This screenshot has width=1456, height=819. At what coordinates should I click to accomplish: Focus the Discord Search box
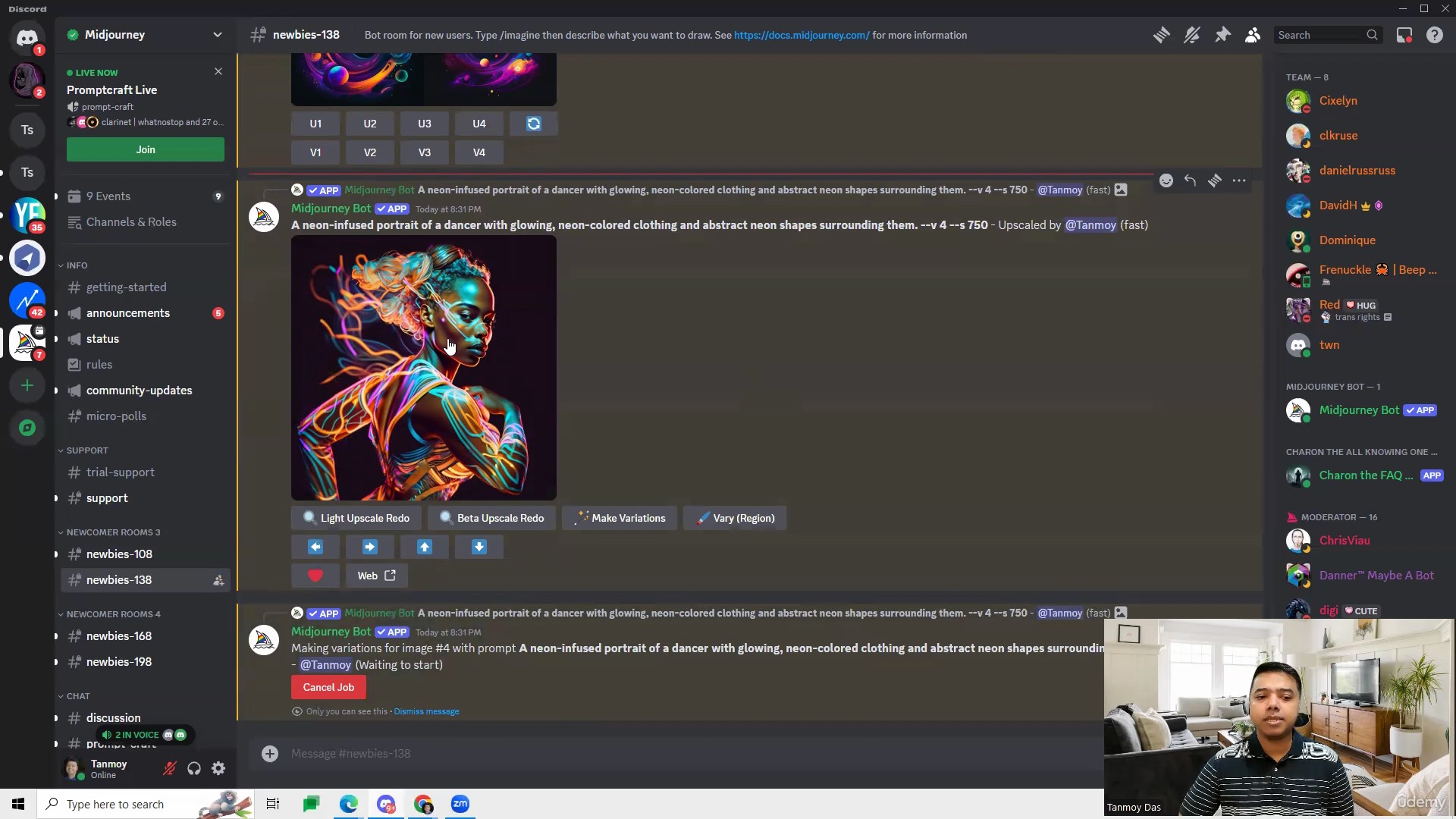[1327, 35]
